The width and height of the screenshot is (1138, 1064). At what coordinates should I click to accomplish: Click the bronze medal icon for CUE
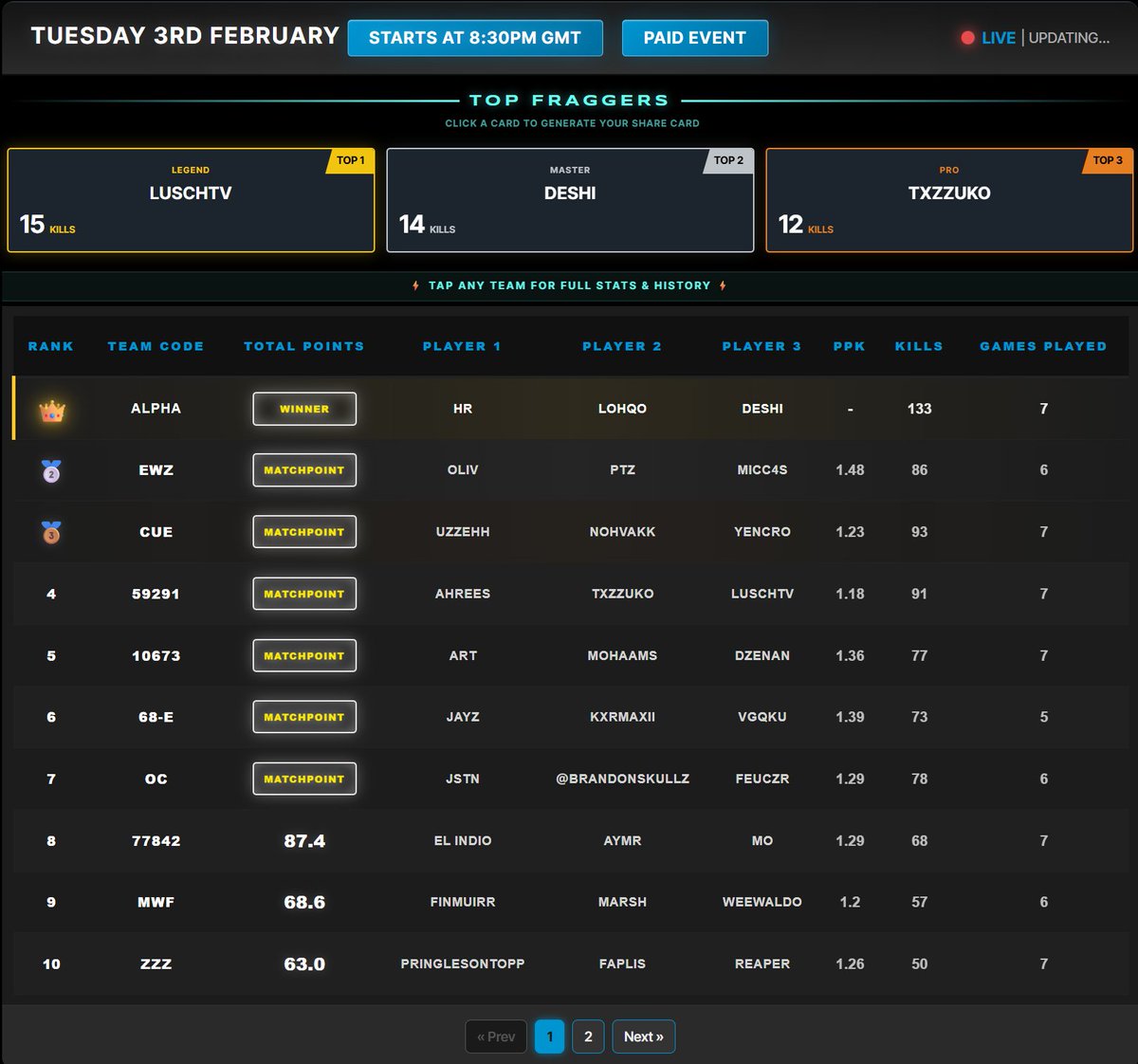[x=51, y=532]
